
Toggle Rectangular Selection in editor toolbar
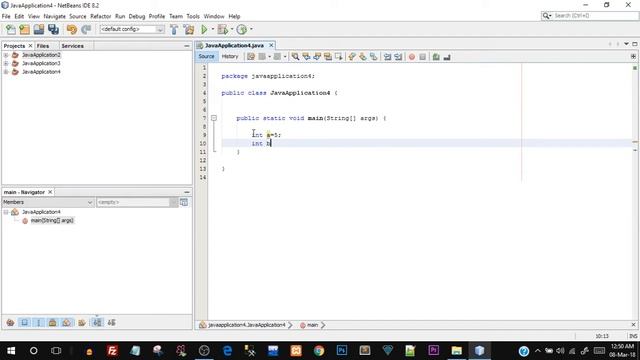pos(338,57)
